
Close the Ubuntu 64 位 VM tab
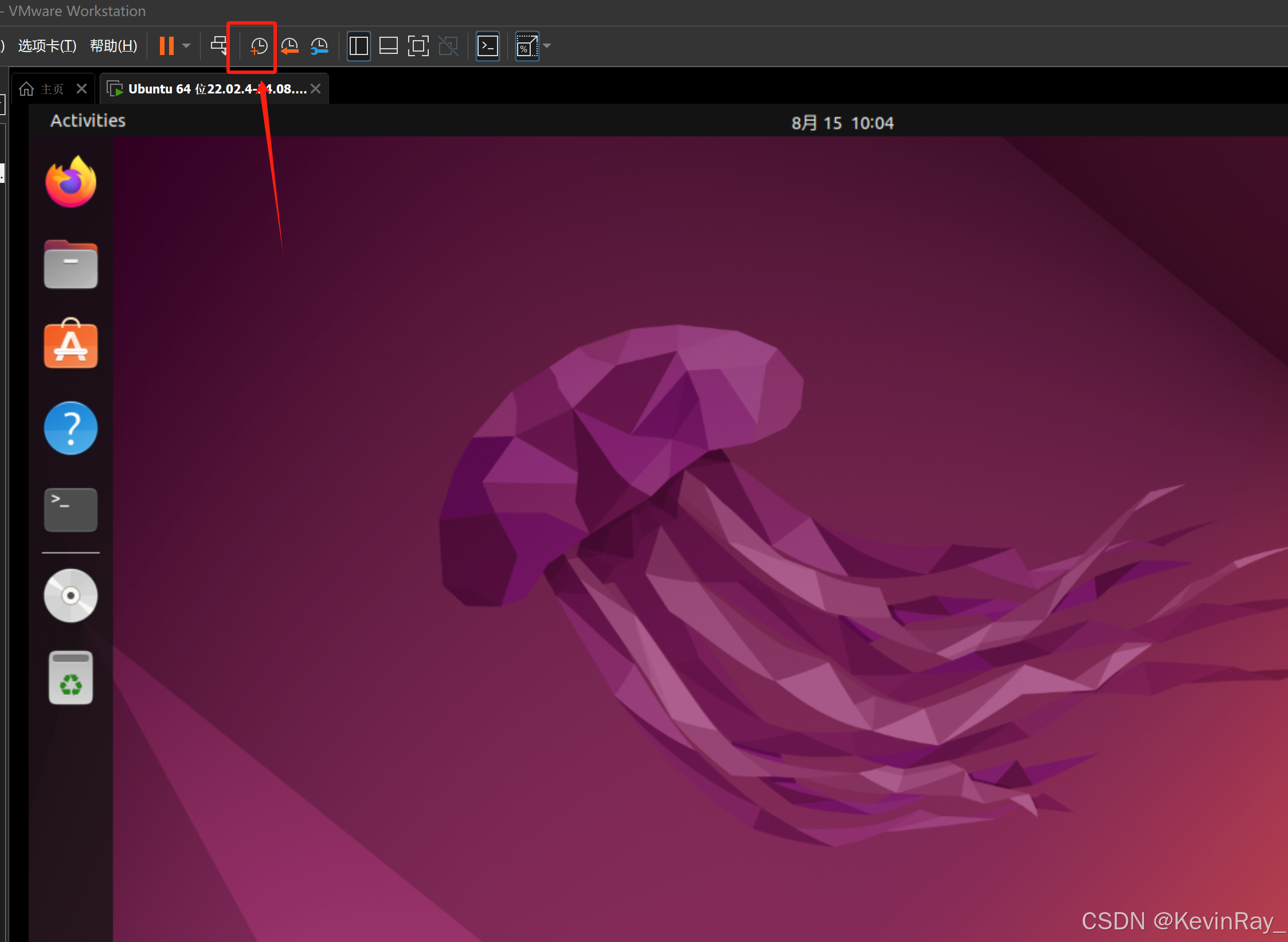pos(316,89)
